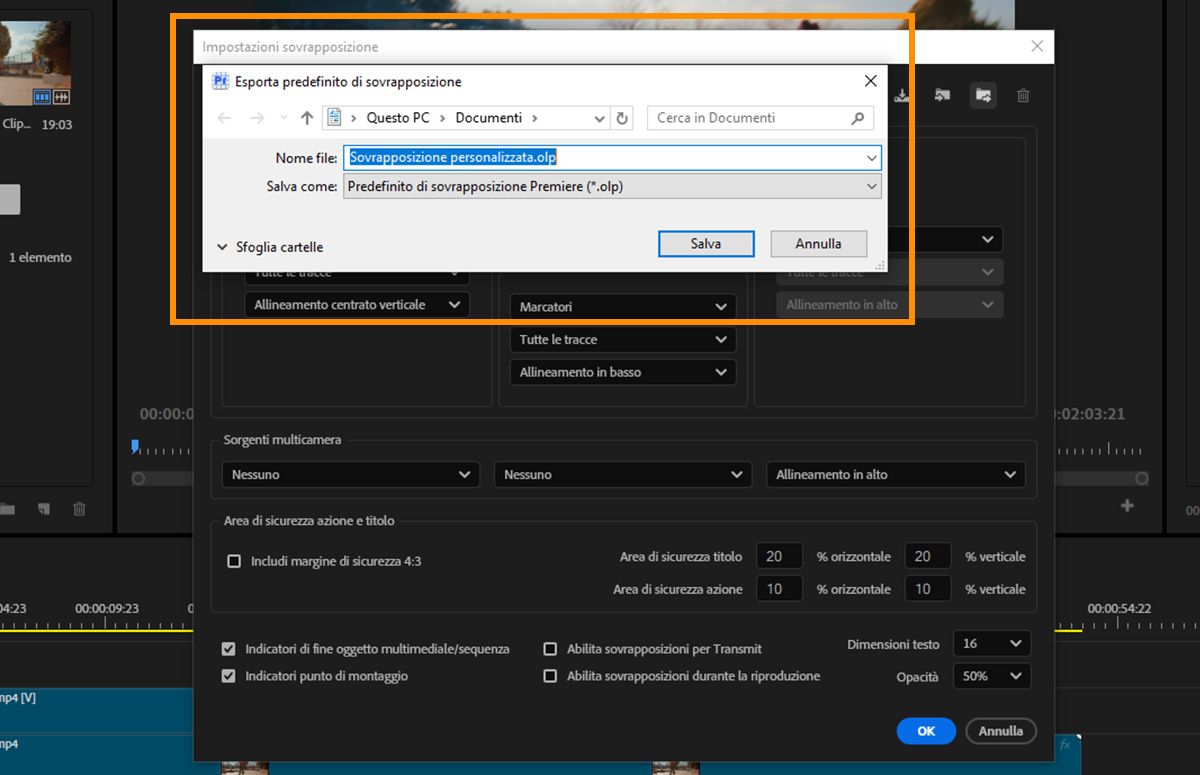Click the Back arrow in the export dialog
This screenshot has height=775, width=1200.
tap(224, 118)
